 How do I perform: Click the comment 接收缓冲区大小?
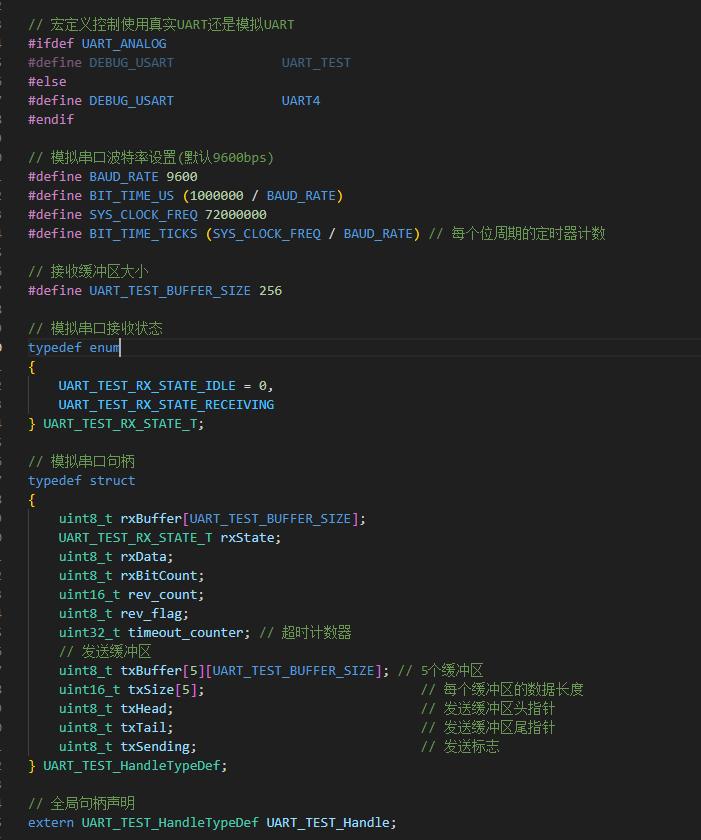(88, 272)
